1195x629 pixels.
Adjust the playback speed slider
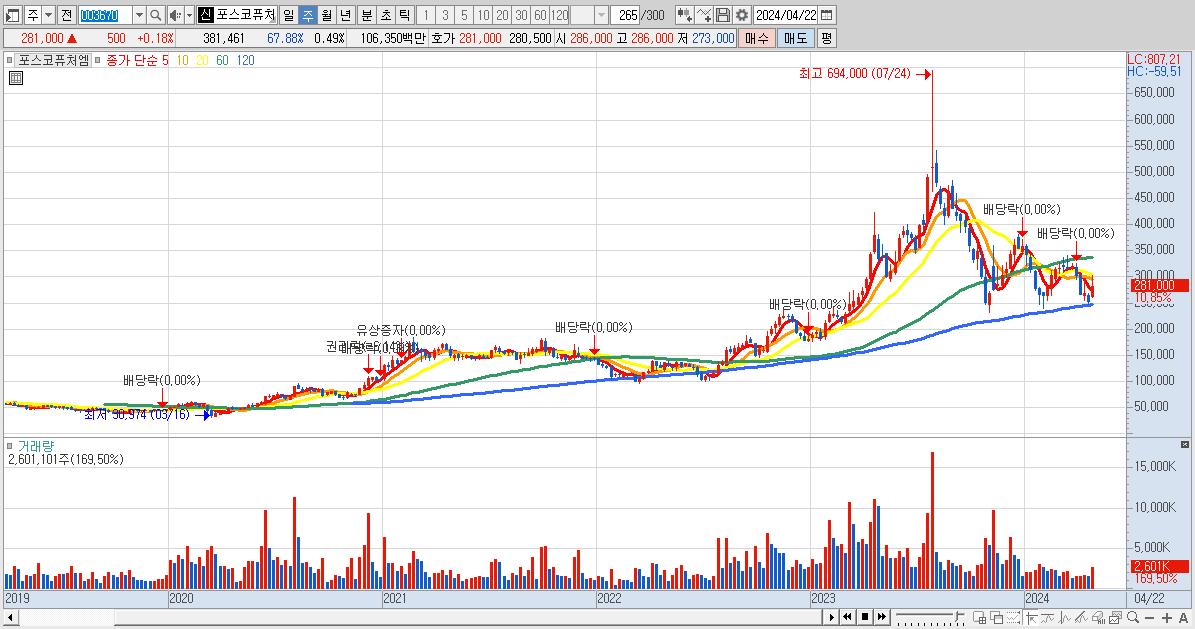pyautogui.click(x=931, y=617)
